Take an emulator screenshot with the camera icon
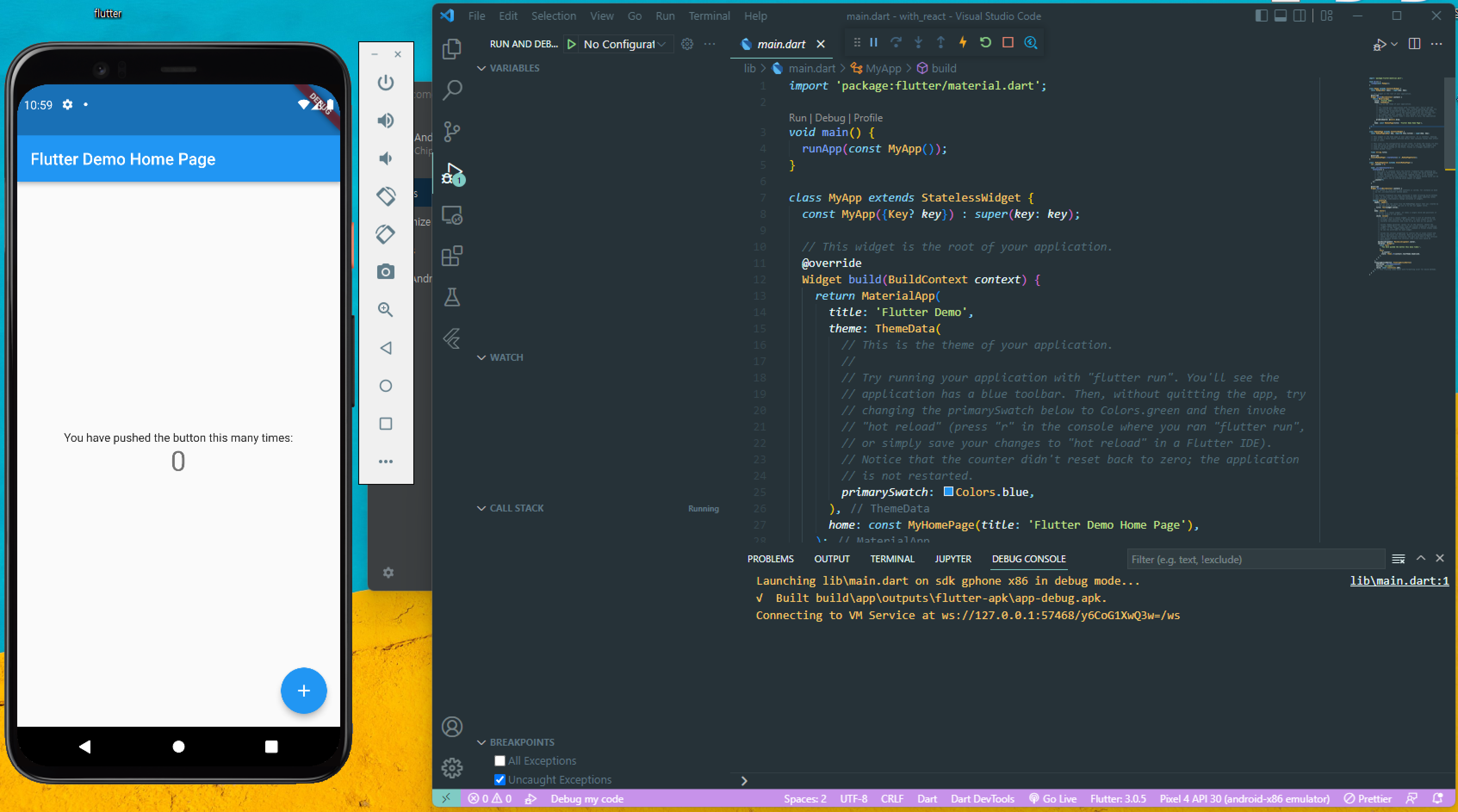The width and height of the screenshot is (1458, 812). pos(385,272)
